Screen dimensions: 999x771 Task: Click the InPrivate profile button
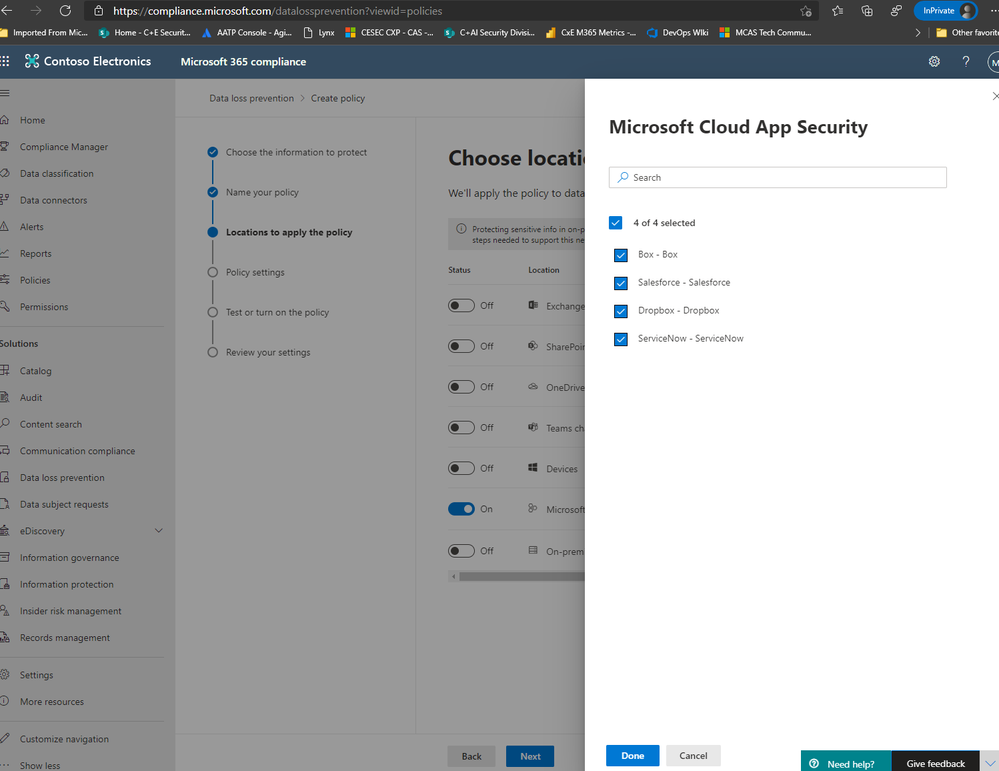click(x=945, y=11)
